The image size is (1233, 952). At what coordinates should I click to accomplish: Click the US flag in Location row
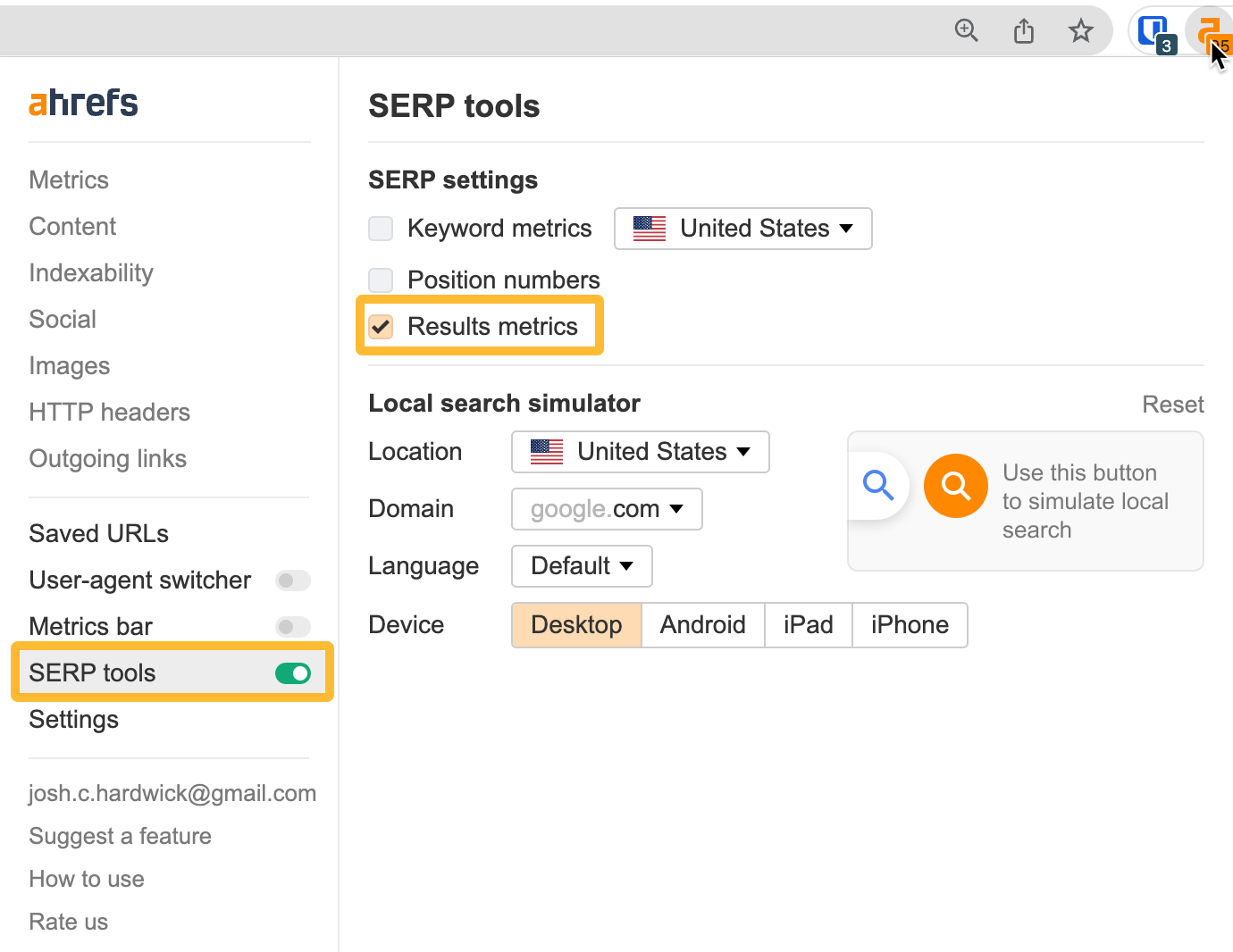[545, 451]
